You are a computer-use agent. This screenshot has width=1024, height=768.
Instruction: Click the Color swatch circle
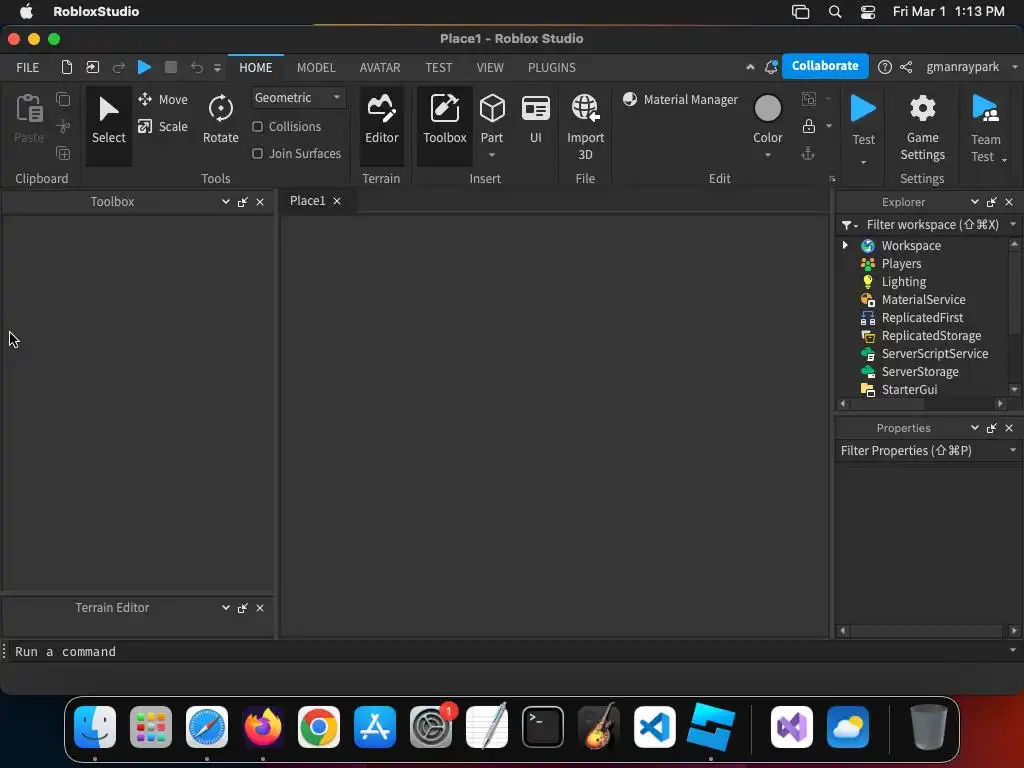[767, 108]
